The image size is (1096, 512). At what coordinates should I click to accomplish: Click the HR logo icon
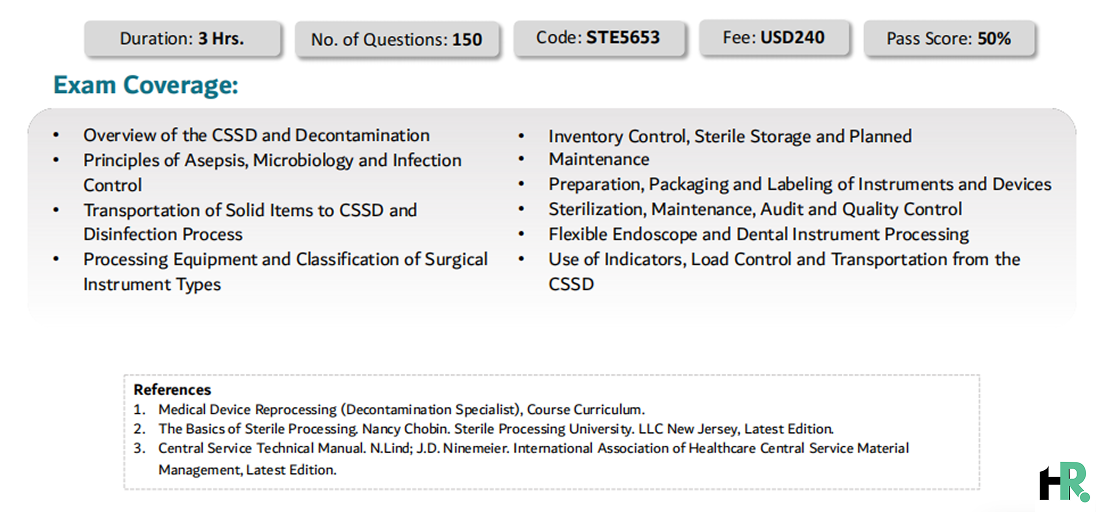[1064, 483]
